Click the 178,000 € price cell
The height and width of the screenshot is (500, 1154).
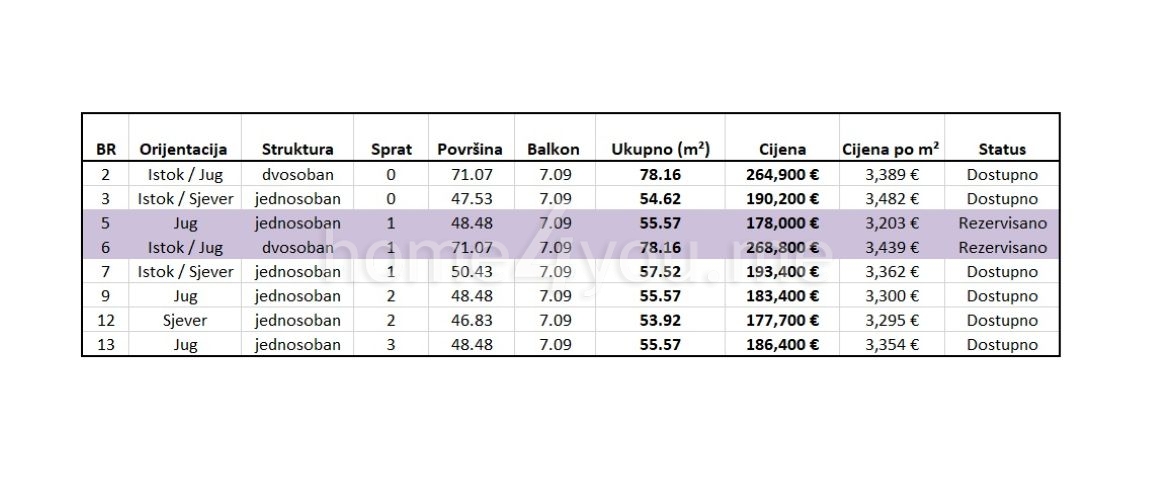click(782, 223)
